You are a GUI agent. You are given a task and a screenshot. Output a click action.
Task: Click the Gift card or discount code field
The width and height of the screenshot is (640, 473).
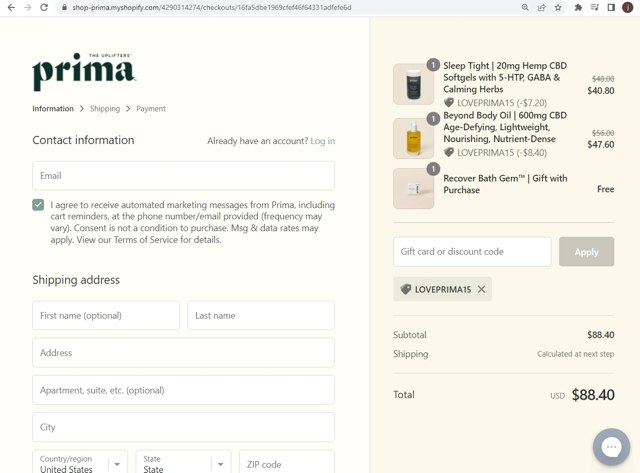tap(472, 252)
